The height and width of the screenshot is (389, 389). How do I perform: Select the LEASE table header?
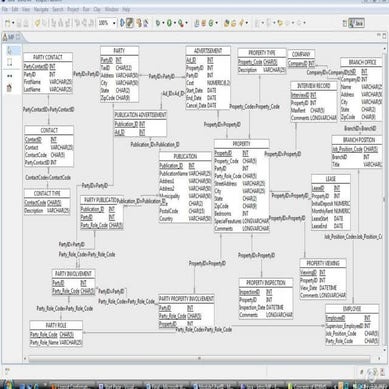tap(330, 179)
